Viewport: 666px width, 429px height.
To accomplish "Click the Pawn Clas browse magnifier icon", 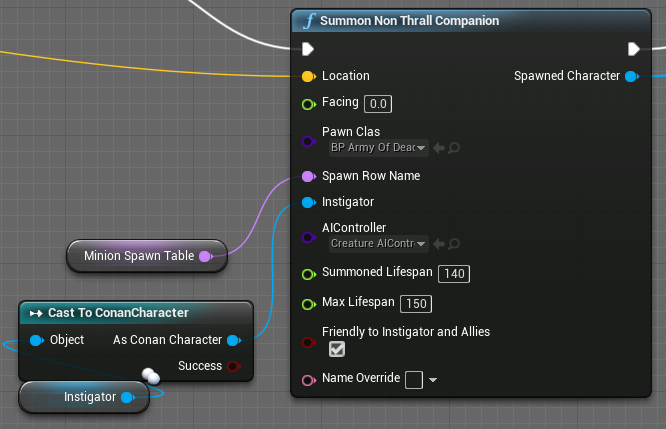I will click(454, 148).
